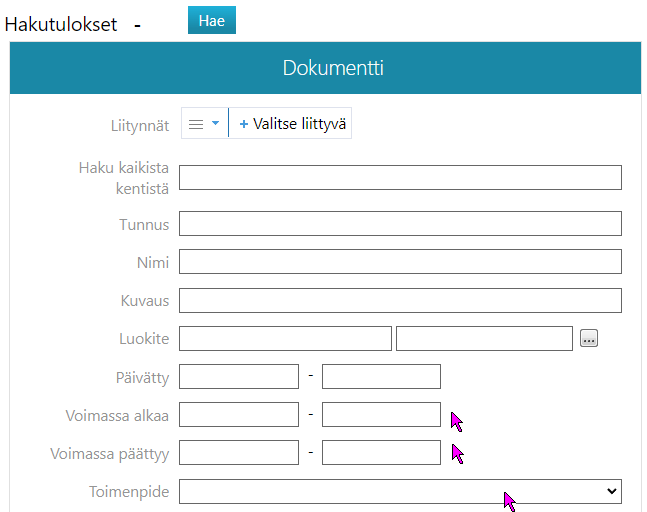Screen dimensions: 647x512
Task: Click the Päivätty end date field
Action: 381,377
